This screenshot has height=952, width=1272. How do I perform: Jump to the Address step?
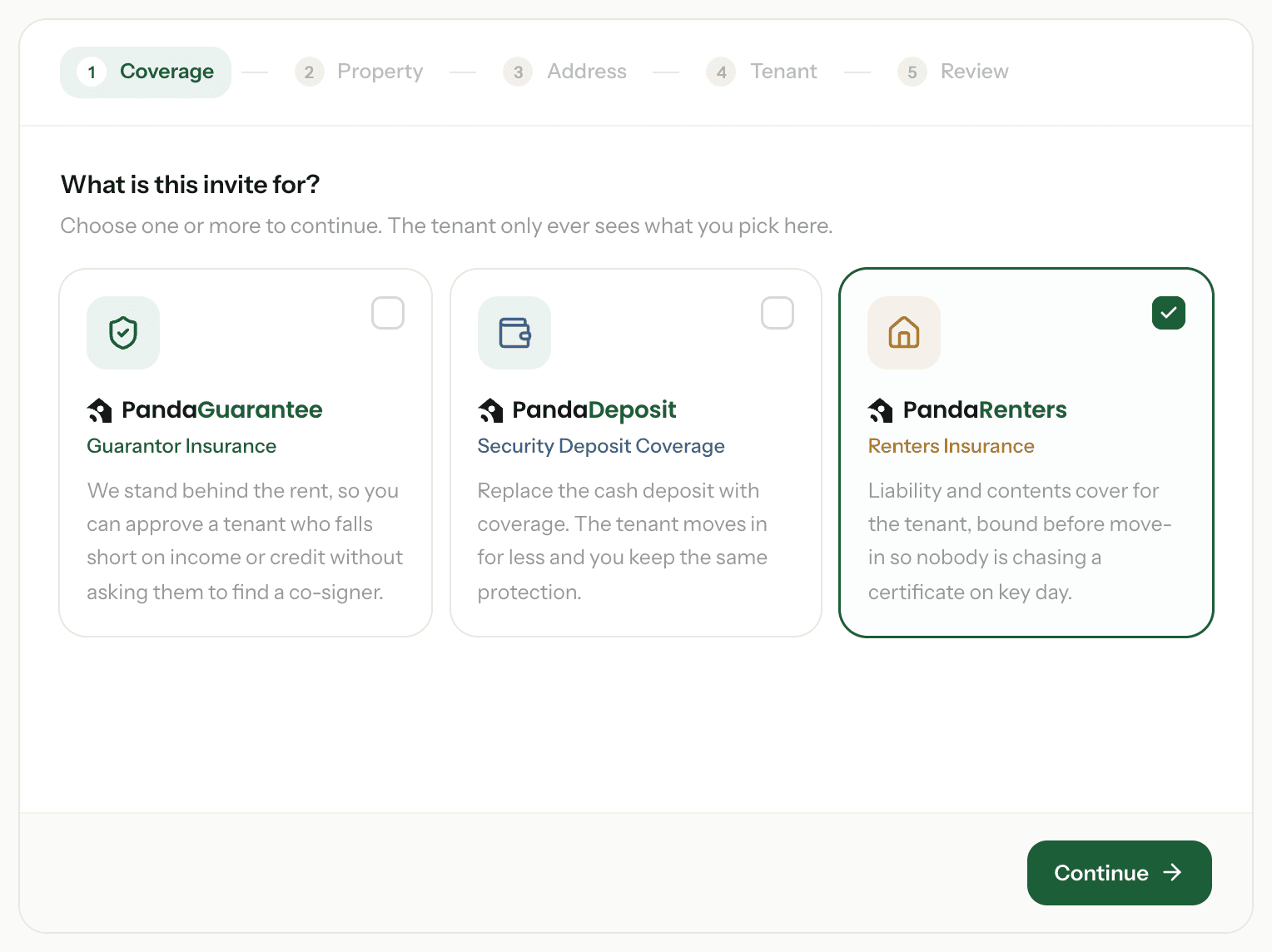[565, 72]
